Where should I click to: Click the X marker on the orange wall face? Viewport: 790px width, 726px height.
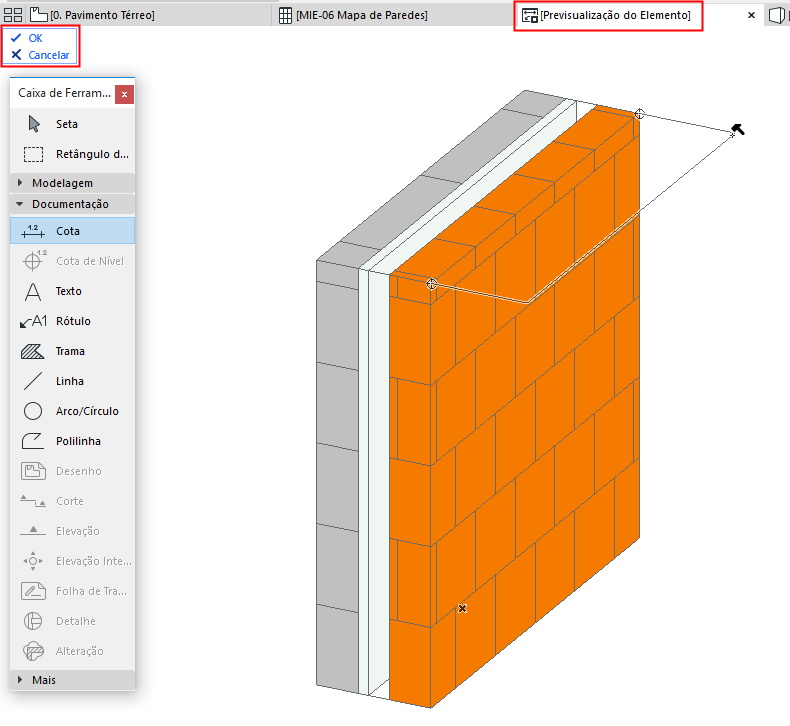(x=463, y=609)
